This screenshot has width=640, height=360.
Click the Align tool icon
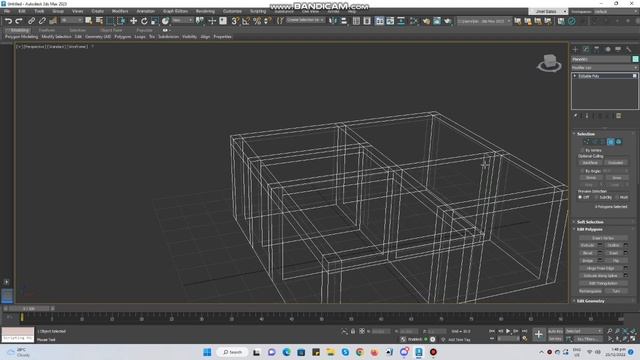tap(344, 21)
